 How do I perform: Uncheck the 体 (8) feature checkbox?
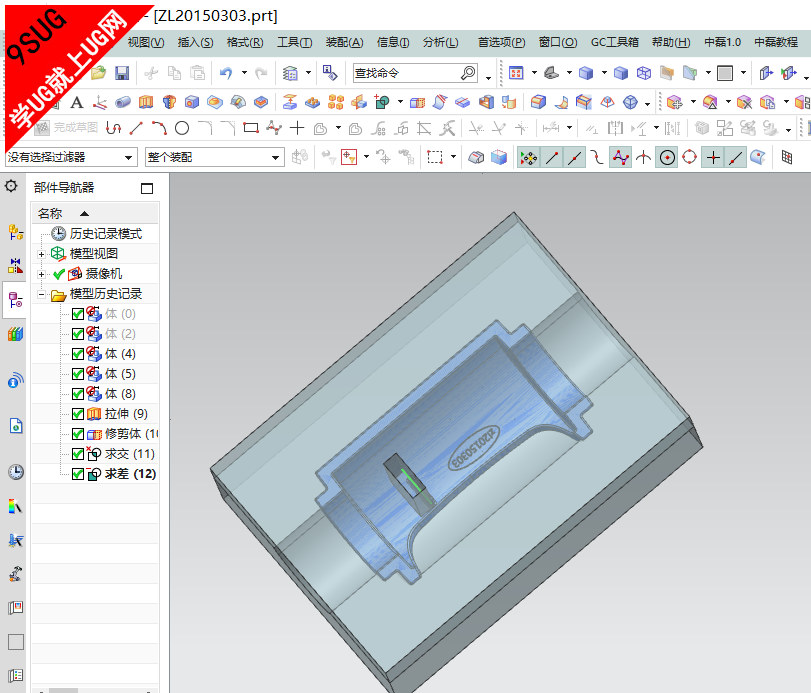point(78,394)
